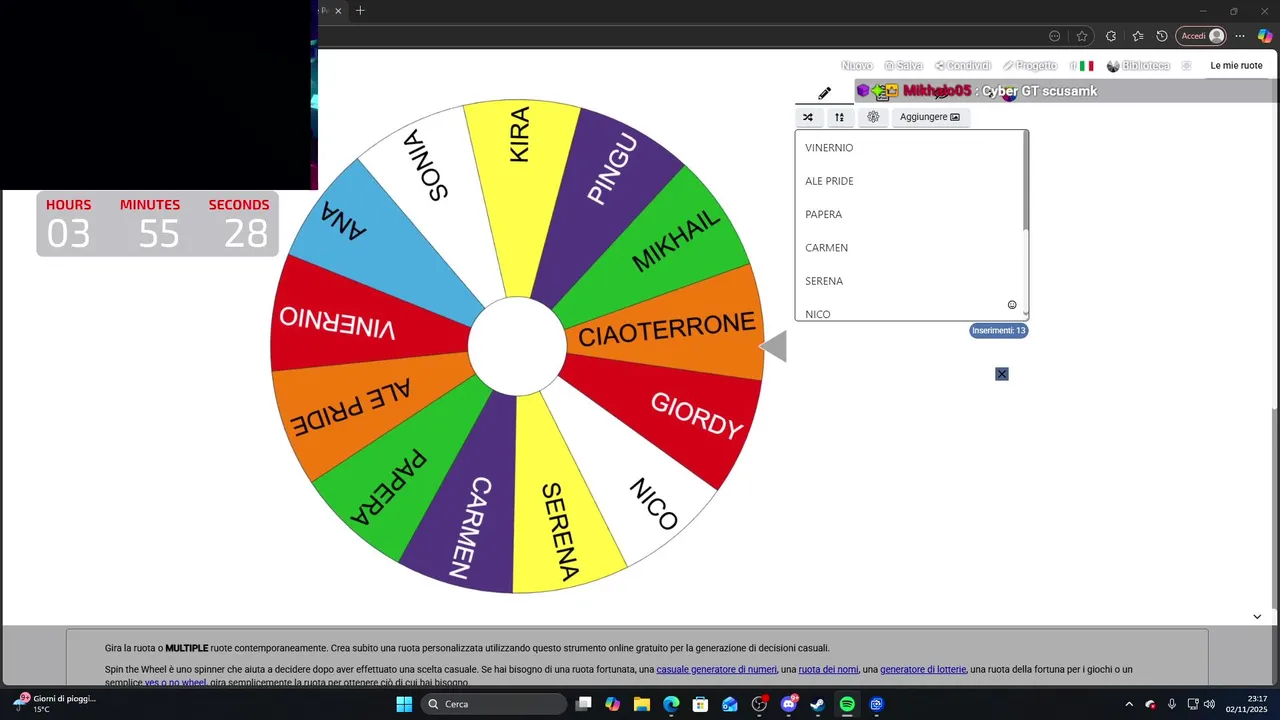Viewport: 1280px width, 720px height.
Task: Open browser extensions icon
Action: point(1110,36)
